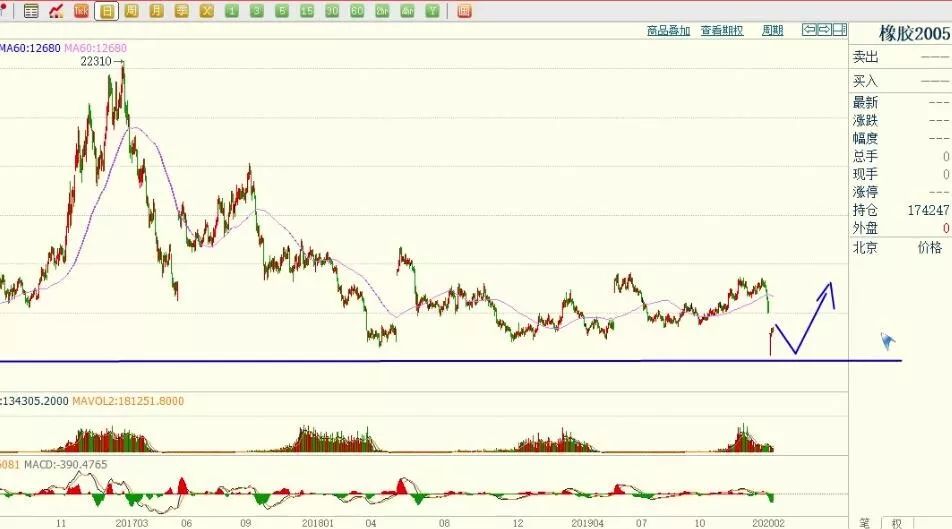This screenshot has height=529, width=952.
Task: Click the 201801 date axis label
Action: (x=318, y=523)
